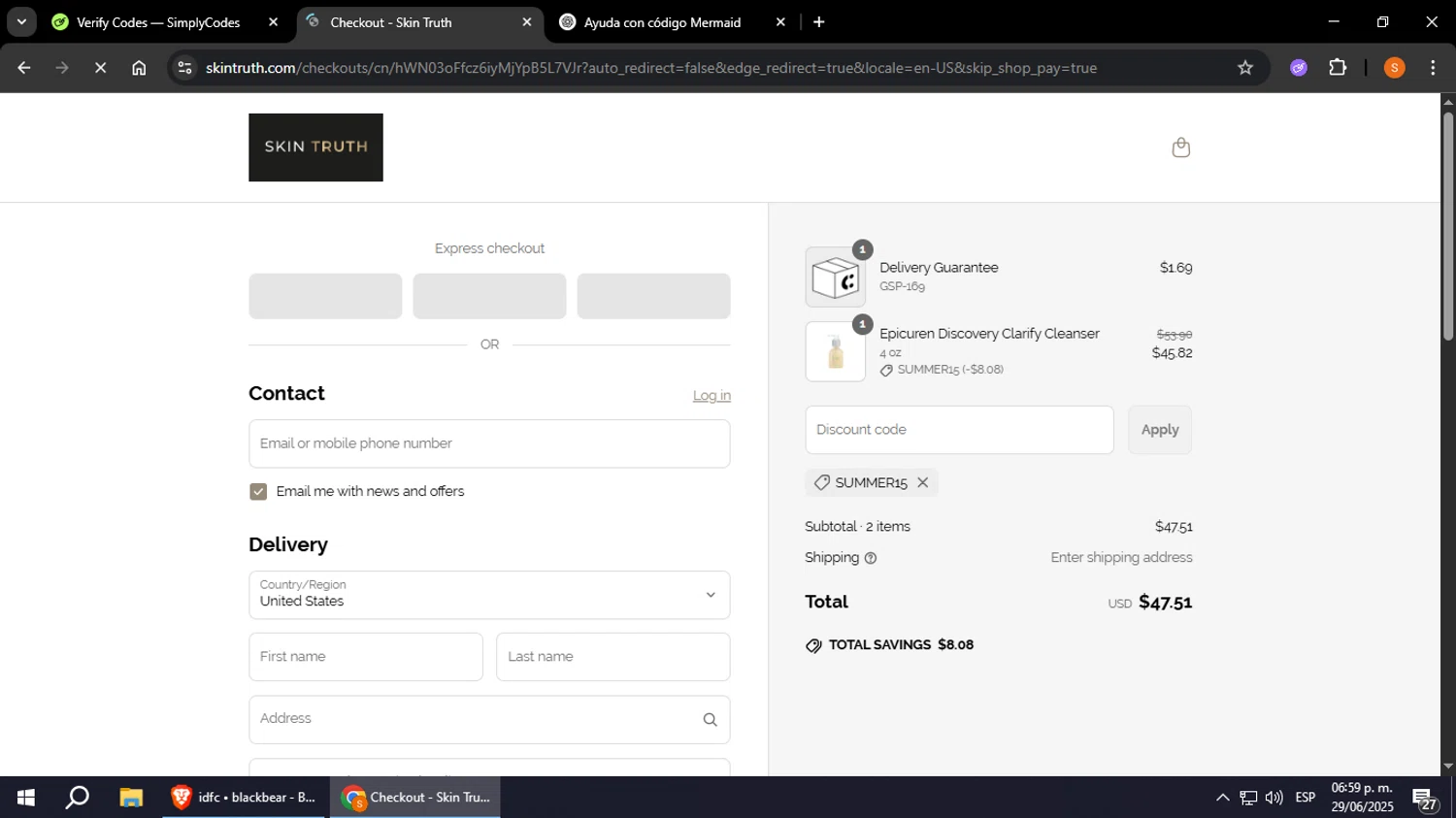The image size is (1456, 818).
Task: Click the Log in link
Action: pos(711,396)
